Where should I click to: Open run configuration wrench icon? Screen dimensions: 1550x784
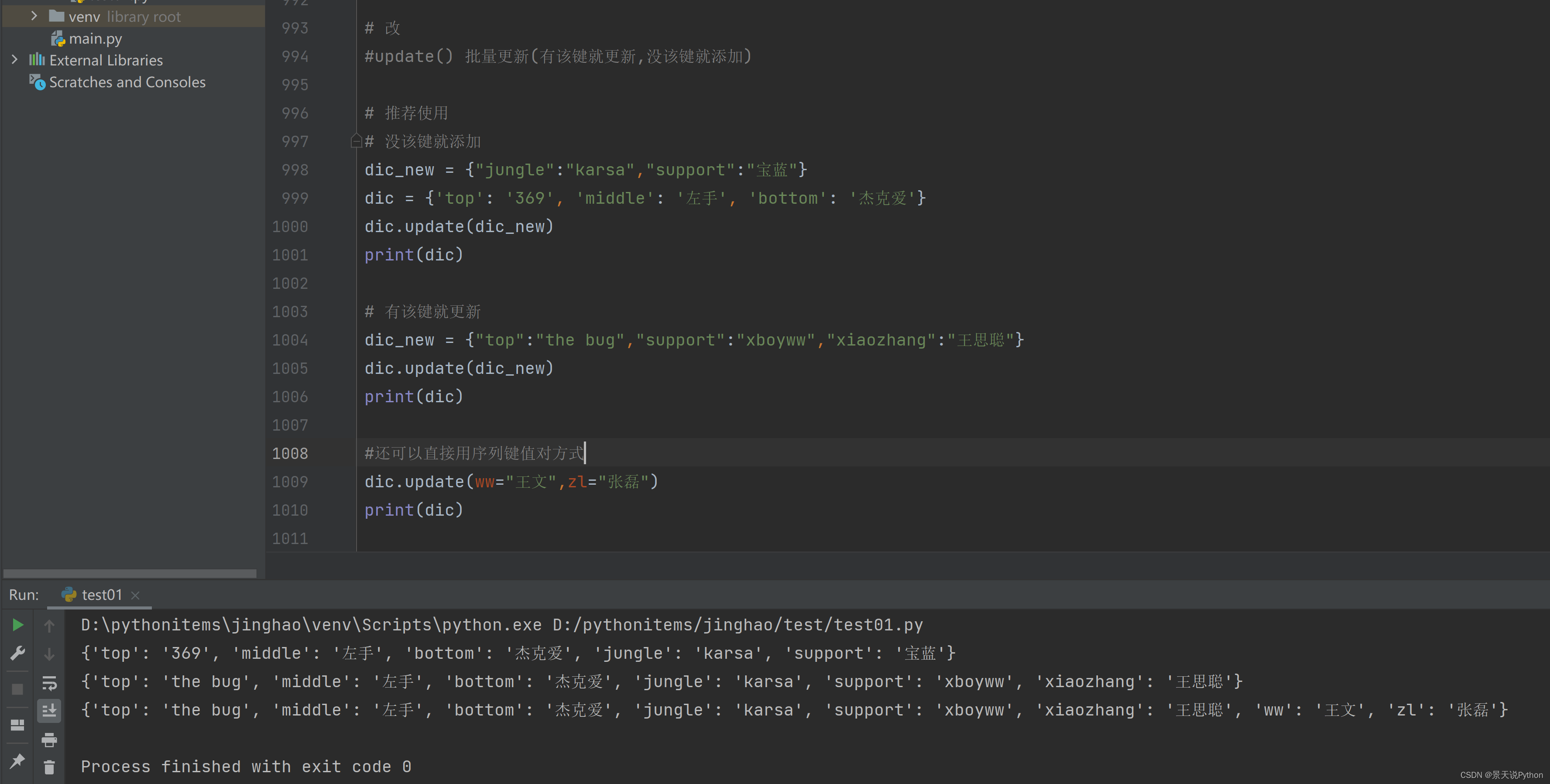(17, 654)
